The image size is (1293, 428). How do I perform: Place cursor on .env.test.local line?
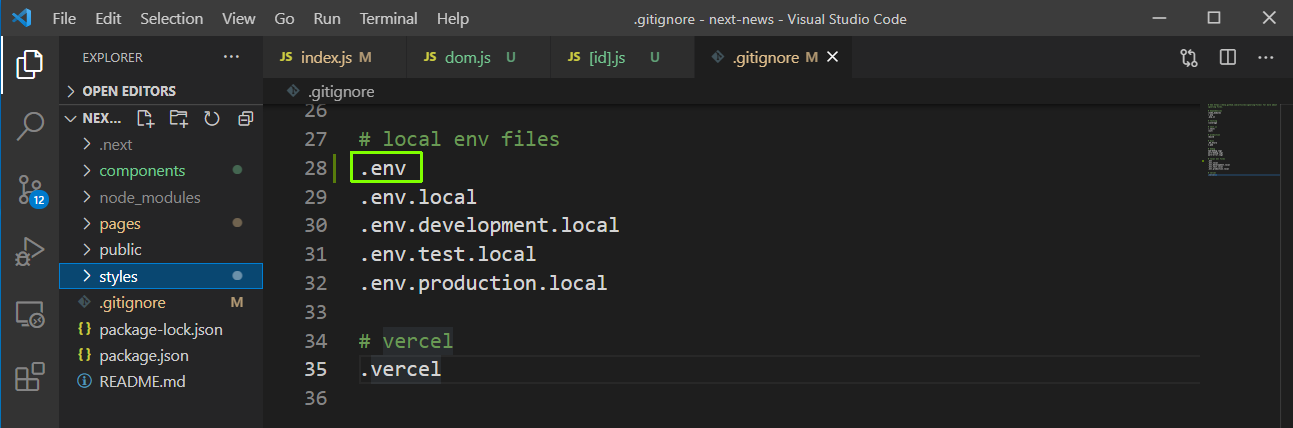tap(448, 255)
